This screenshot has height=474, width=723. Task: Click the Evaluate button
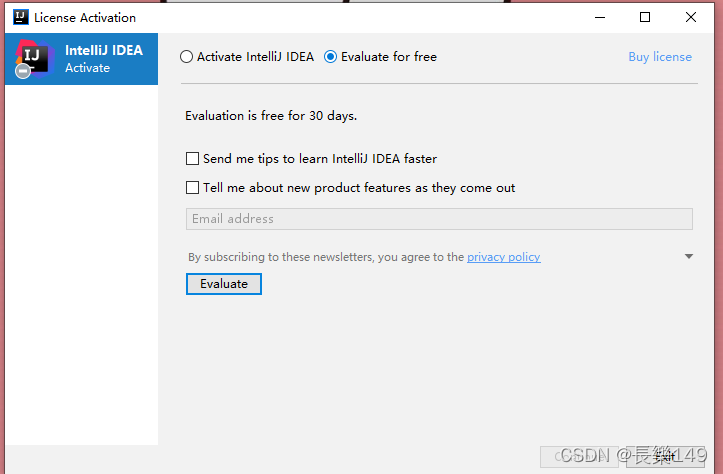point(224,284)
